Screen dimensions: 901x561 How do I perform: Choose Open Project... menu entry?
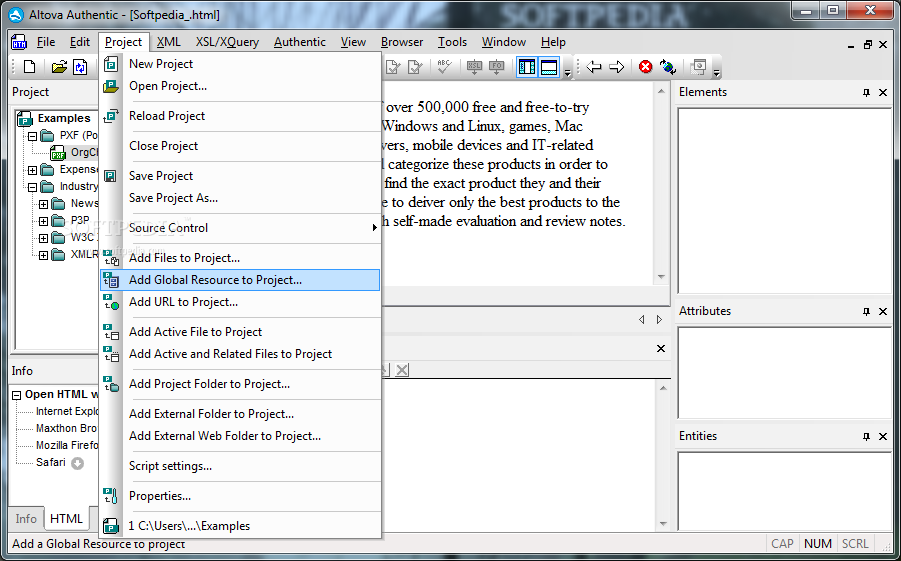(x=240, y=86)
